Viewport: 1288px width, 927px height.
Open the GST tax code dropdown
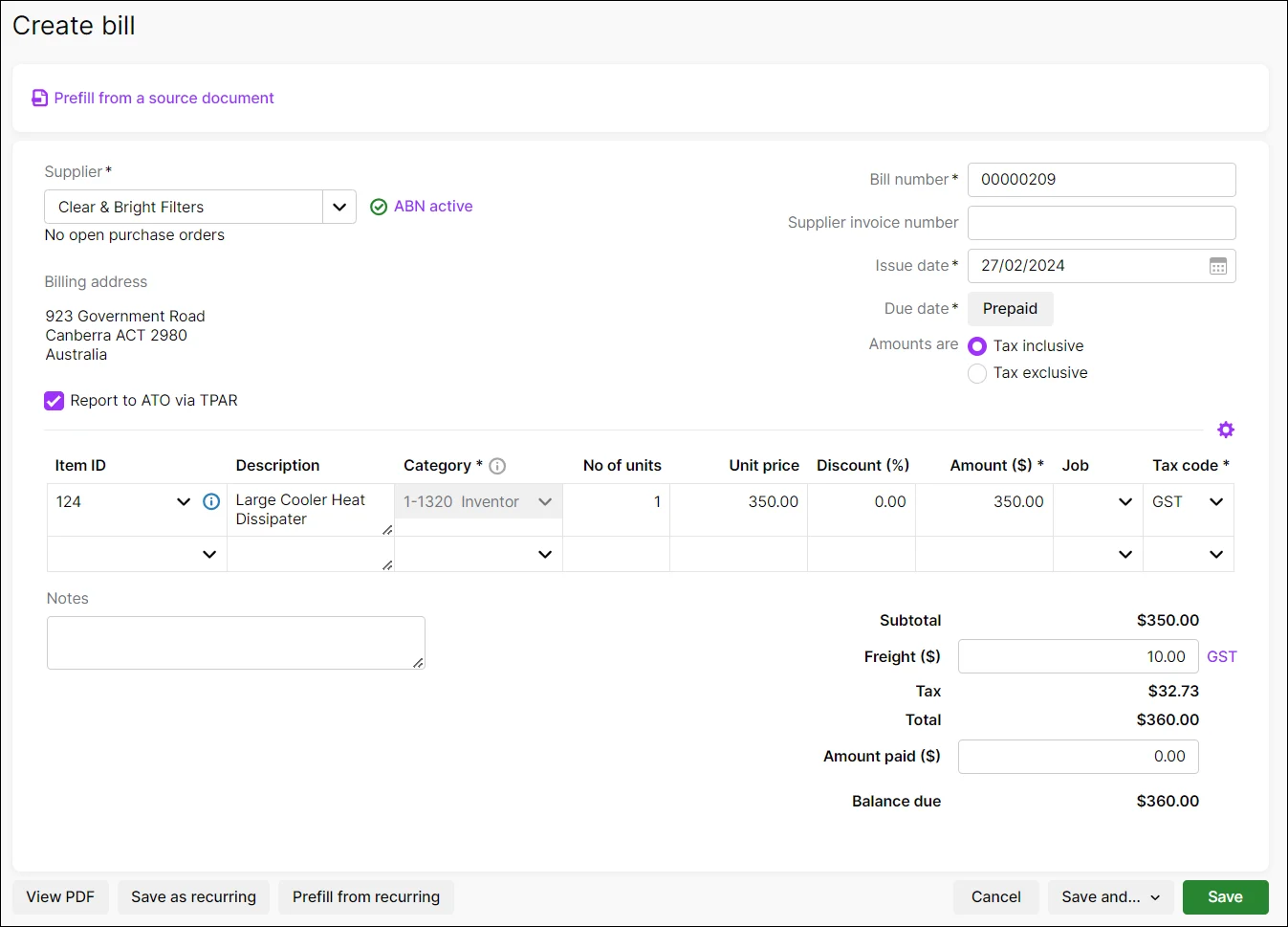tap(1215, 501)
